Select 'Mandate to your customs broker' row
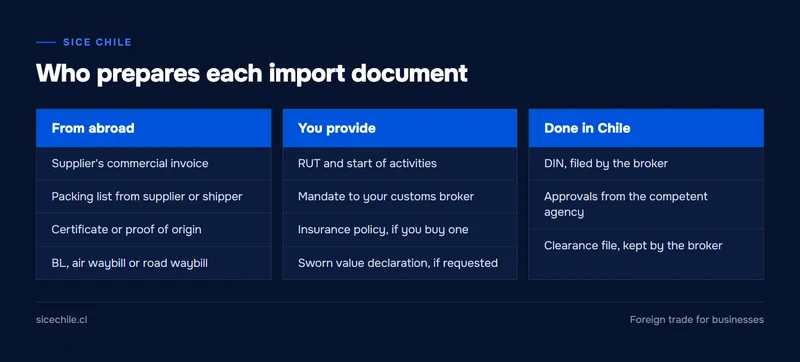 point(399,196)
